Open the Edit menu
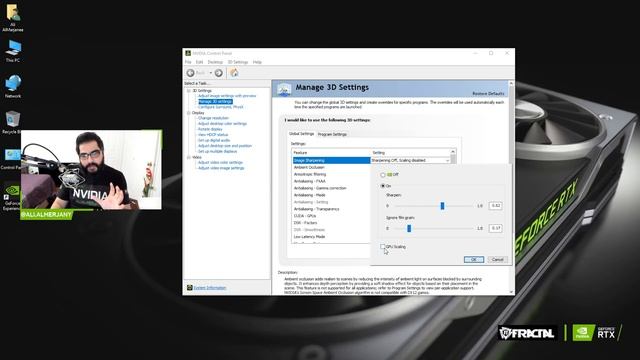 click(x=199, y=62)
